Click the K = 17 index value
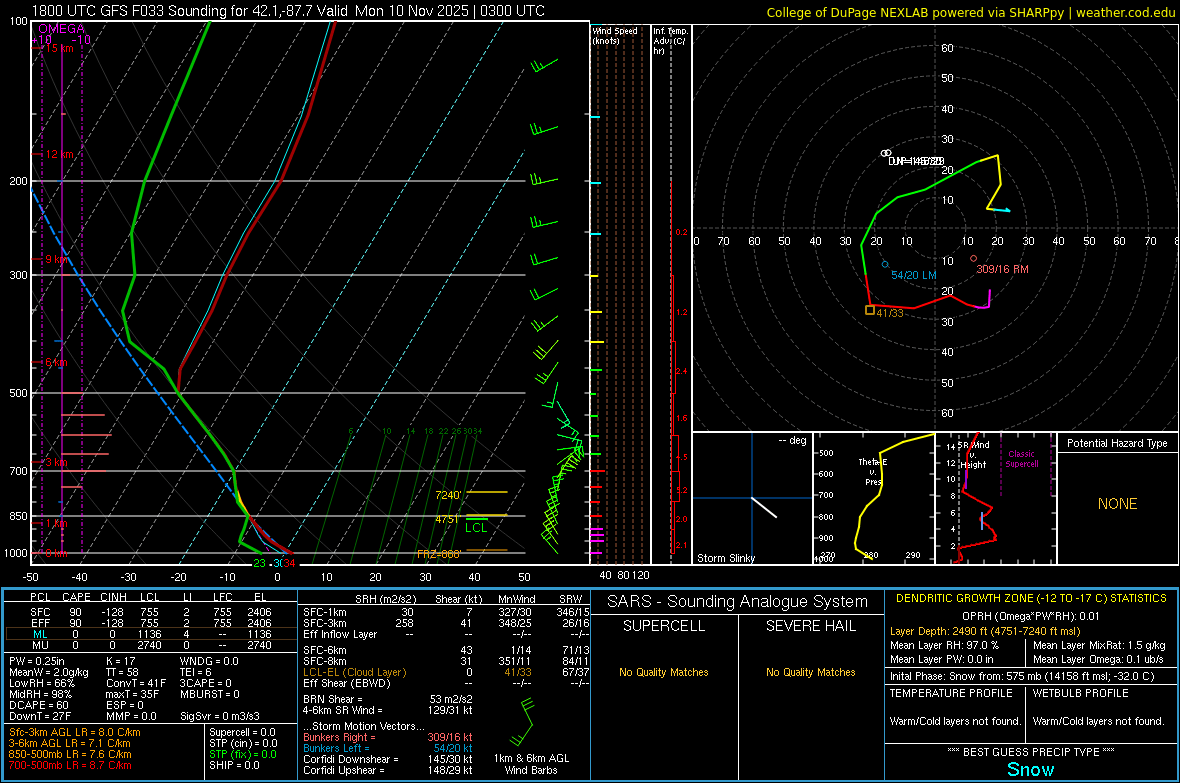The height and width of the screenshot is (783, 1180). (x=120, y=661)
